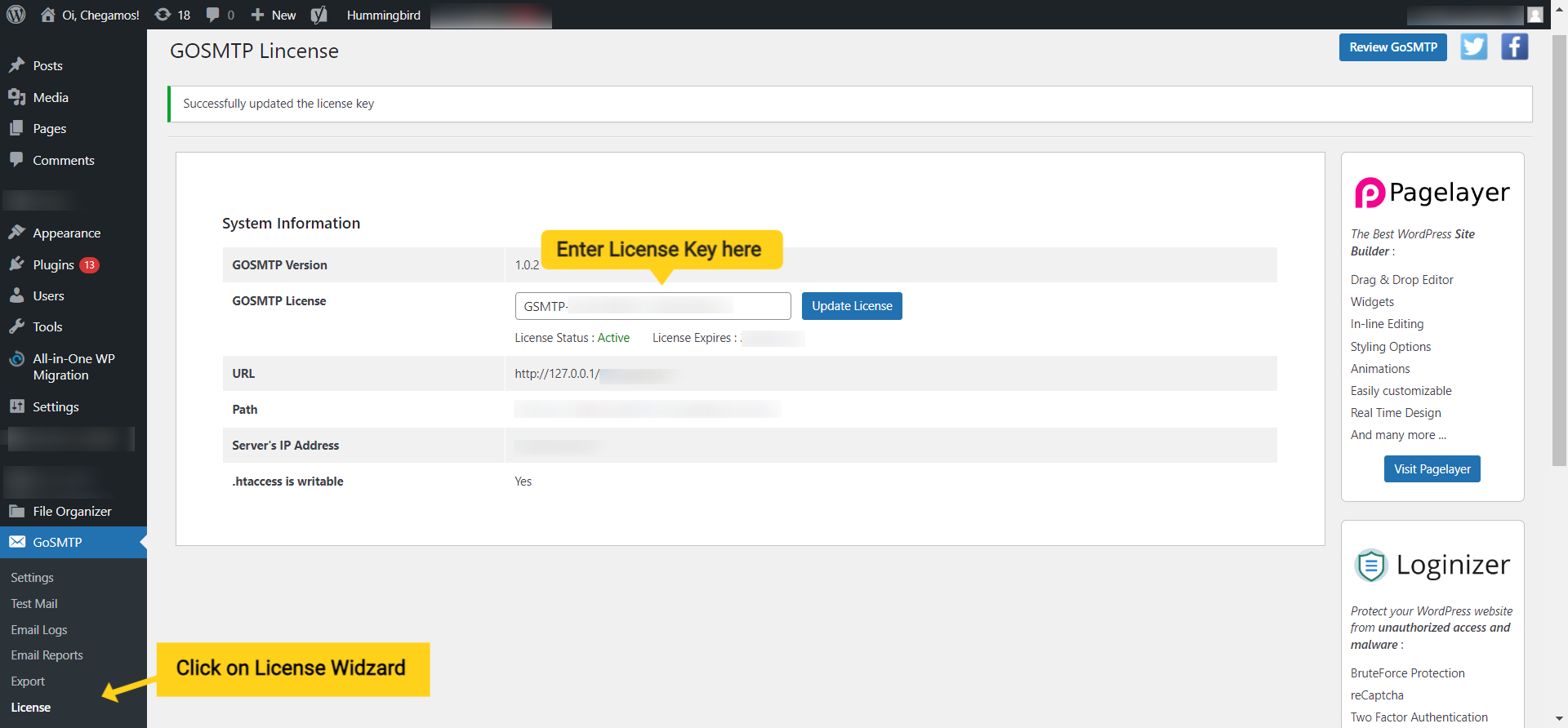Click the New link in the admin bar

tap(283, 15)
